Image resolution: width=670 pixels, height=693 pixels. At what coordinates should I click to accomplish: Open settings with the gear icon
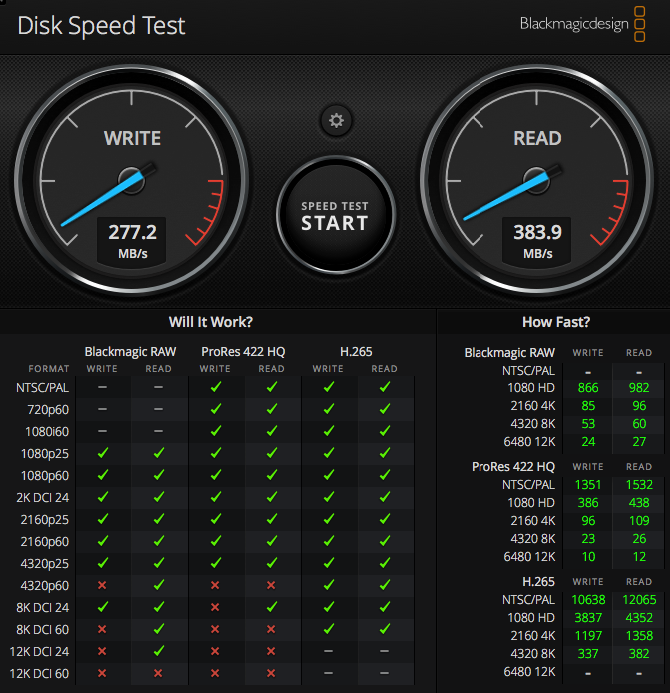pyautogui.click(x=336, y=120)
